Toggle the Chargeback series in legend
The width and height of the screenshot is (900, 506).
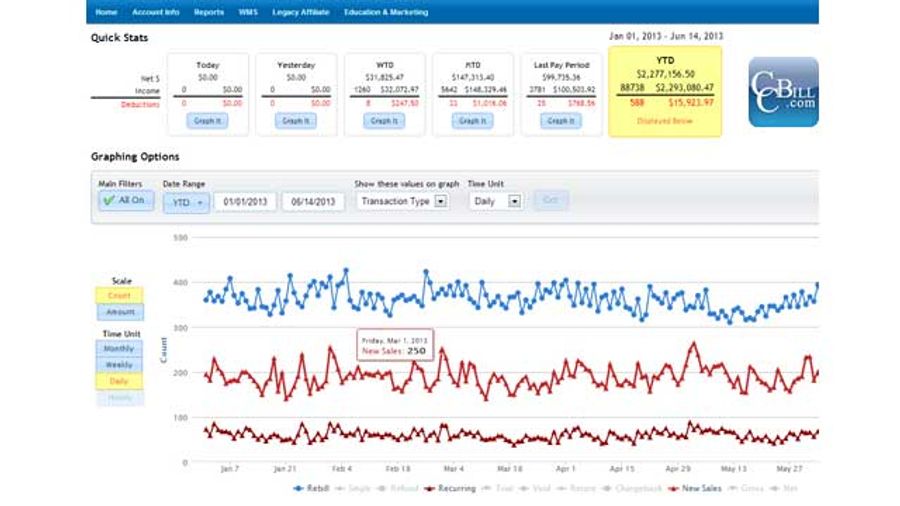[632, 489]
